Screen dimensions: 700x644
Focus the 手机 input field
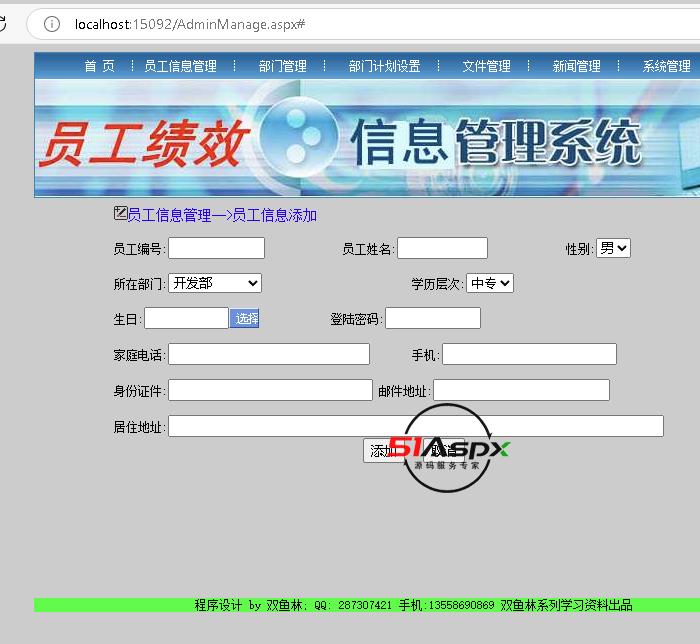[x=529, y=354]
